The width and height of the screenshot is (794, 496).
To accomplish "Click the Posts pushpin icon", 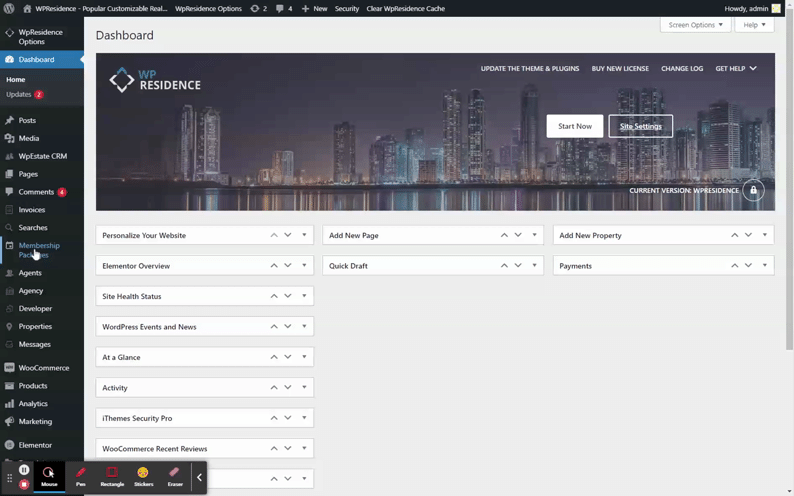I will [9, 120].
